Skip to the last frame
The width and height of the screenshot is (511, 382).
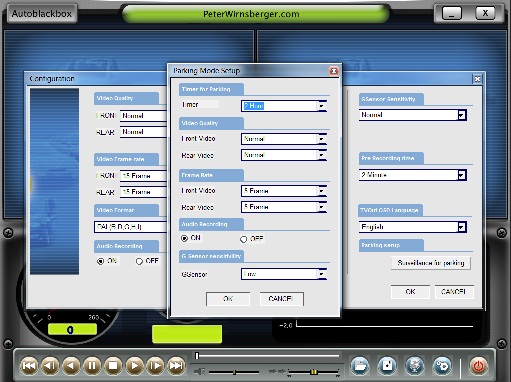click(176, 366)
